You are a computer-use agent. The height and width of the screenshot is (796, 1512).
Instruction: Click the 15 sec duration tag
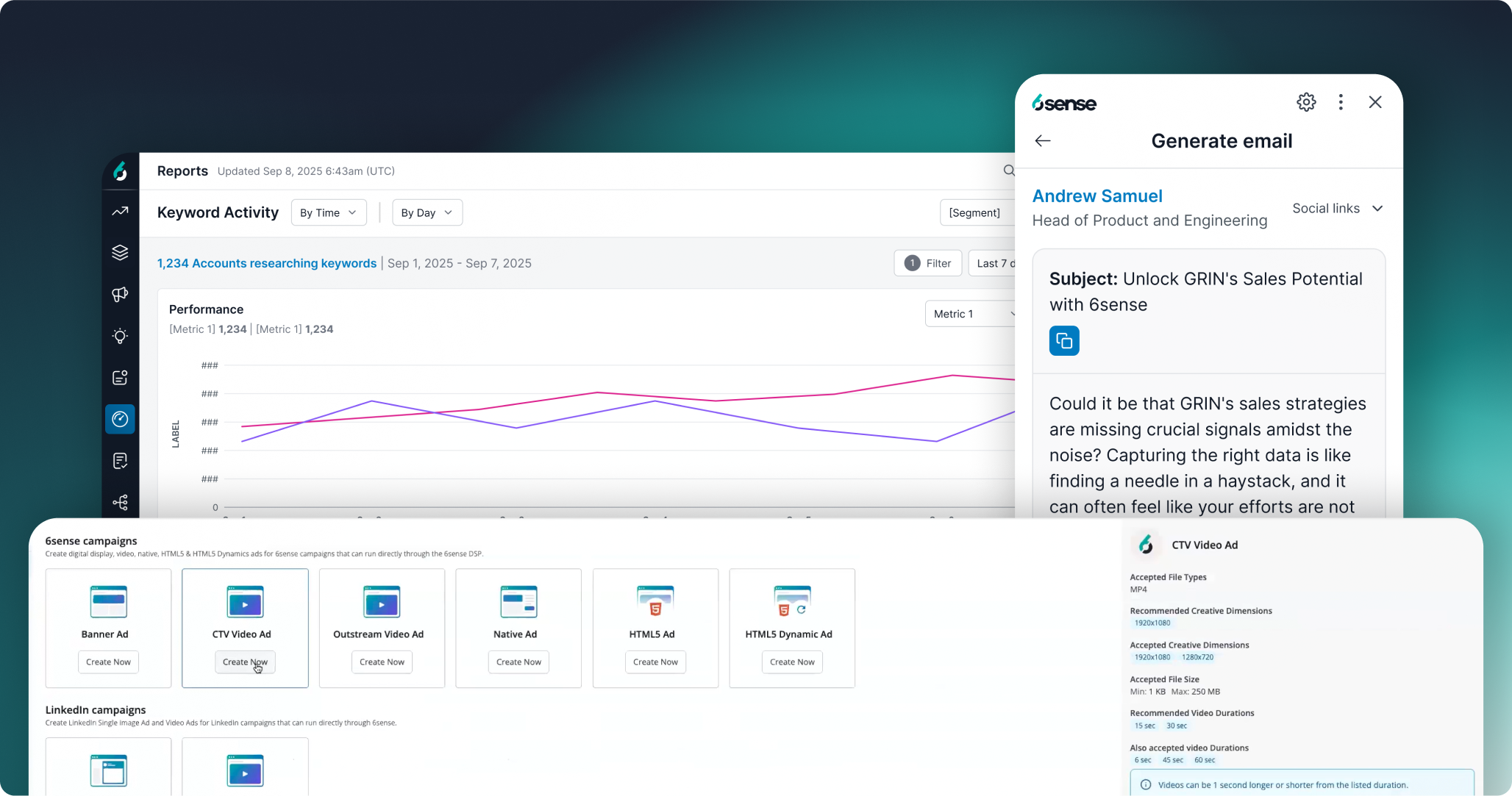1145,725
